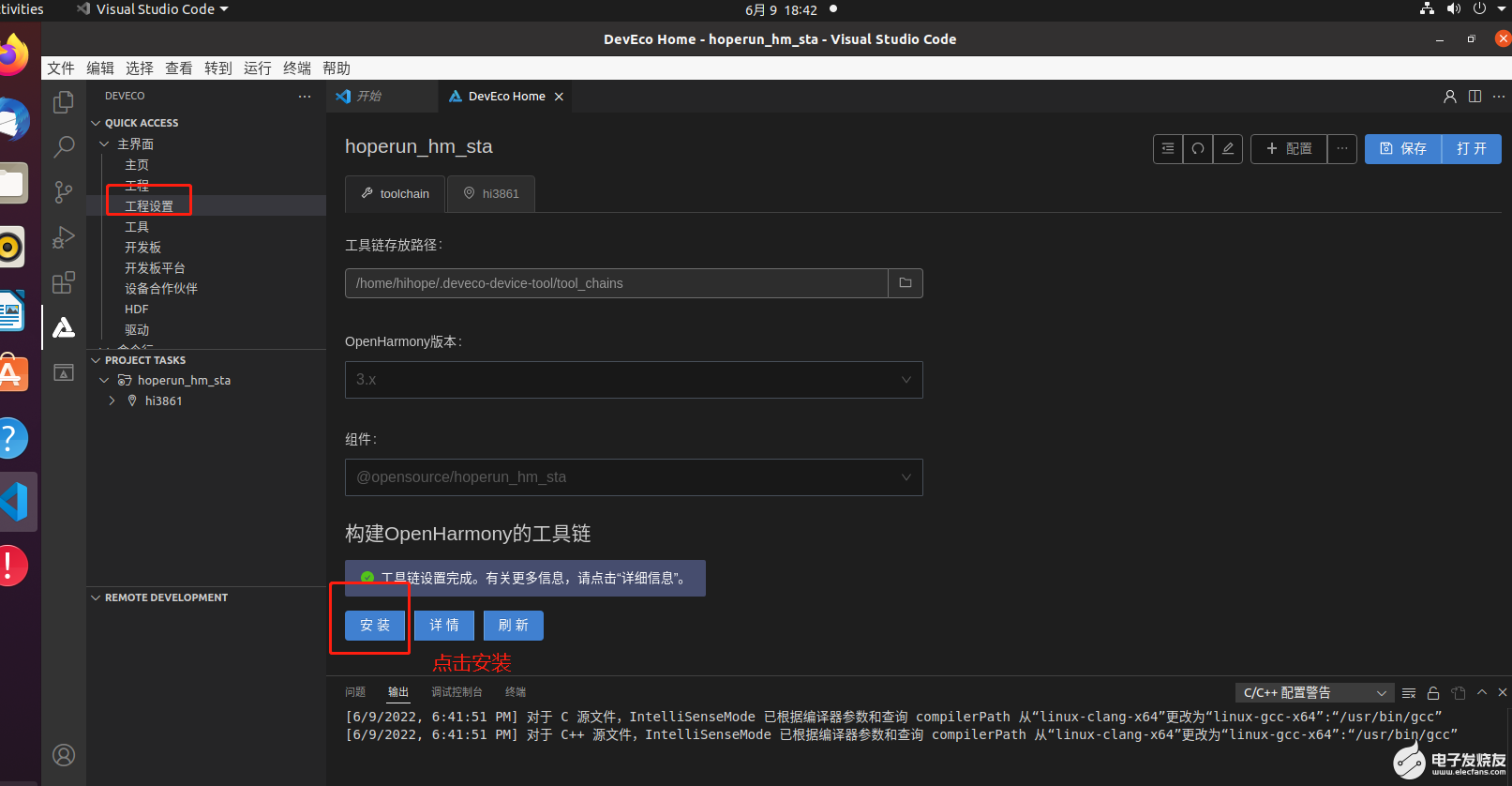Expand the hi3861 tree node
The height and width of the screenshot is (786, 1512).
[112, 401]
